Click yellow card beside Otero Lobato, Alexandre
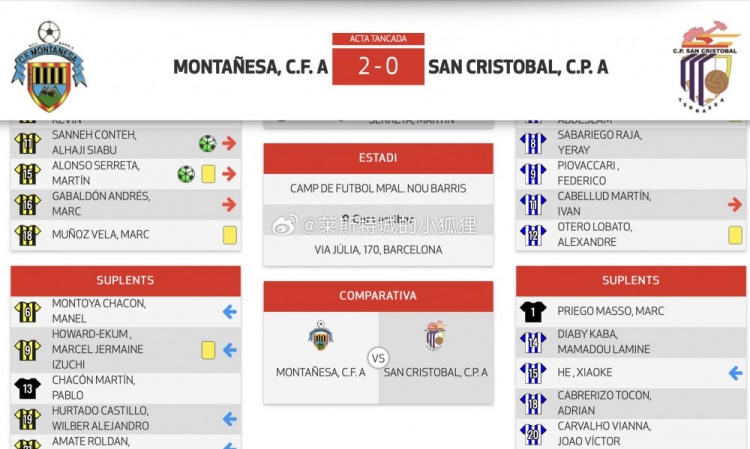750x449 pixels. pos(735,235)
